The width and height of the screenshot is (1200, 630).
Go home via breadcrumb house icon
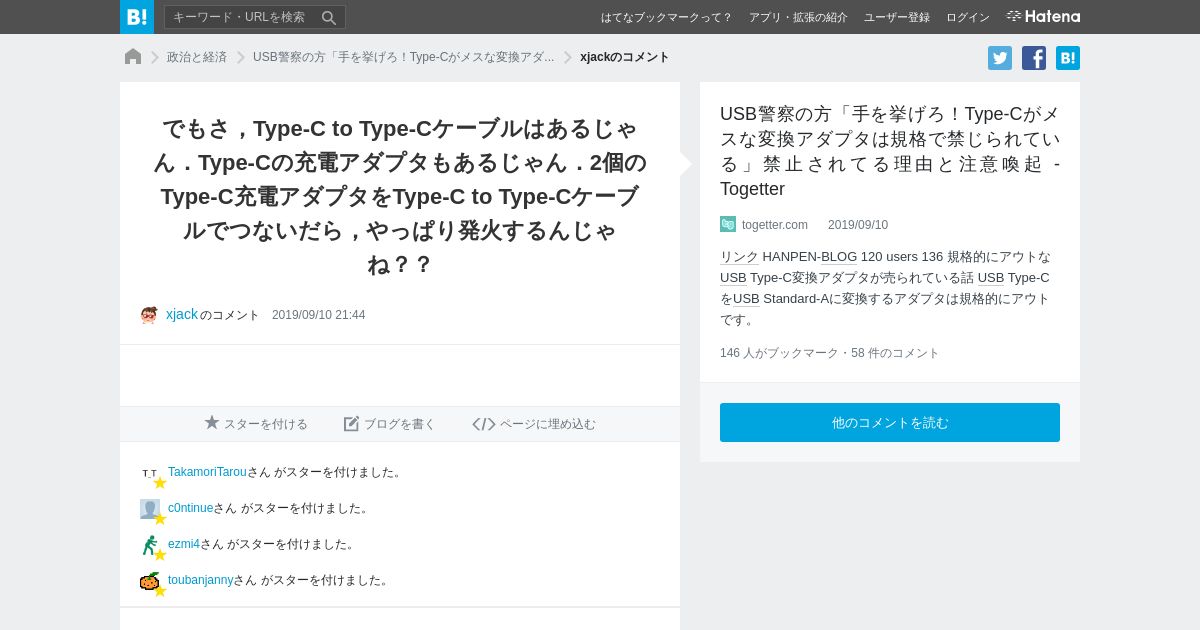[x=133, y=57]
